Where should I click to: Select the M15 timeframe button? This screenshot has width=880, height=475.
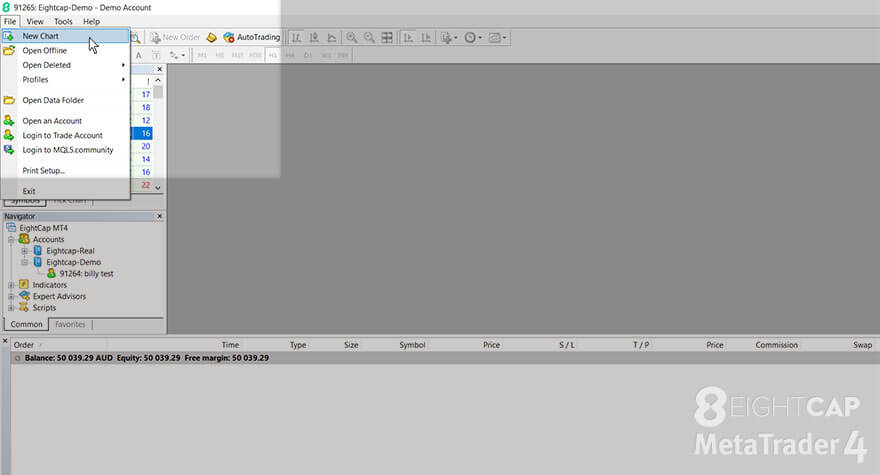pyautogui.click(x=237, y=55)
